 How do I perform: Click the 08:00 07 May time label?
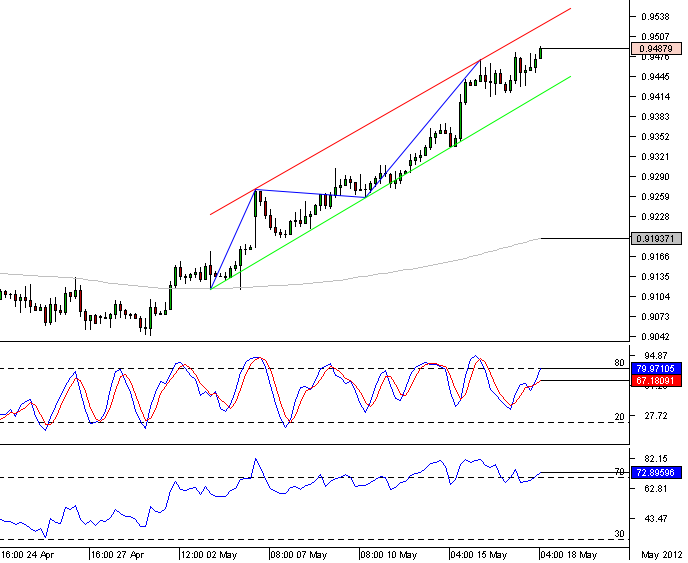point(299,555)
